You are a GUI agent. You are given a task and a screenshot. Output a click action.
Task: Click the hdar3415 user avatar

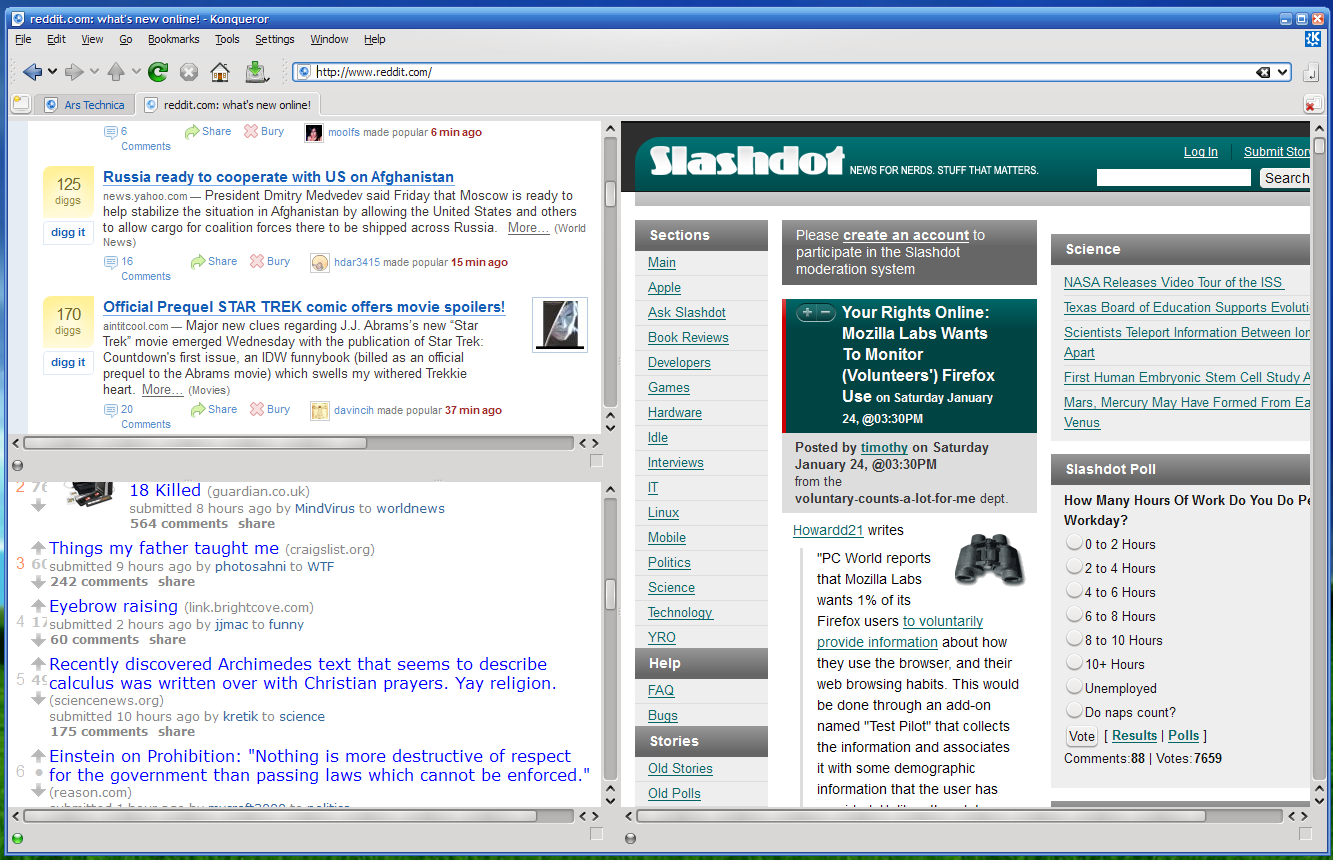pos(320,263)
